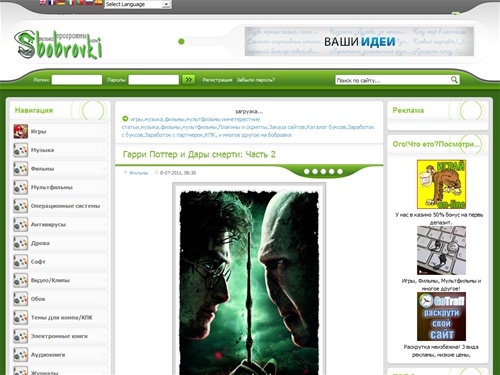Select the German flag icon
The height and width of the screenshot is (375, 500).
(x=61, y=2)
